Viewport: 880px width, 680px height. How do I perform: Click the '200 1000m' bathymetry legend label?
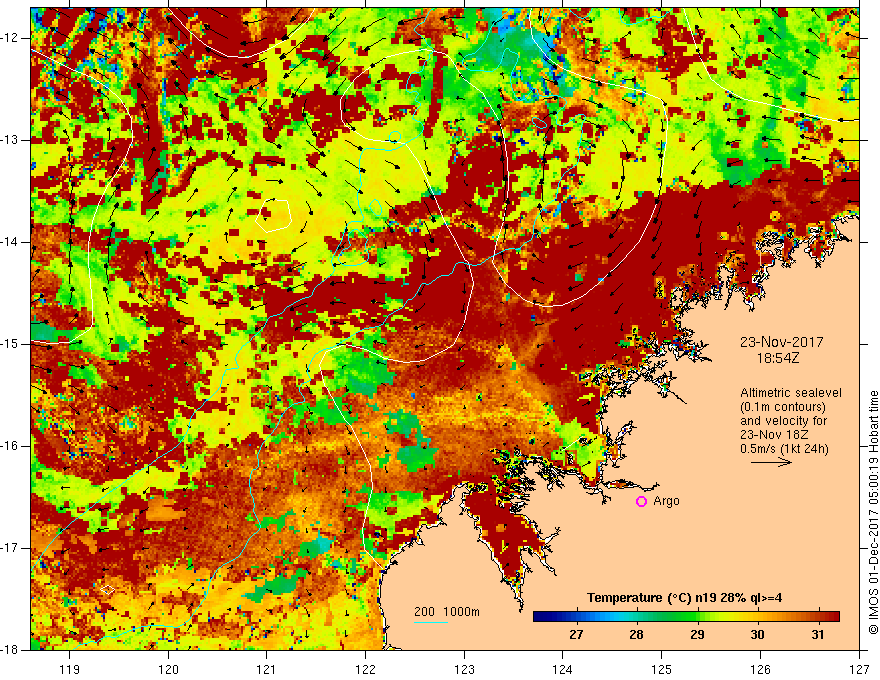coord(447,612)
